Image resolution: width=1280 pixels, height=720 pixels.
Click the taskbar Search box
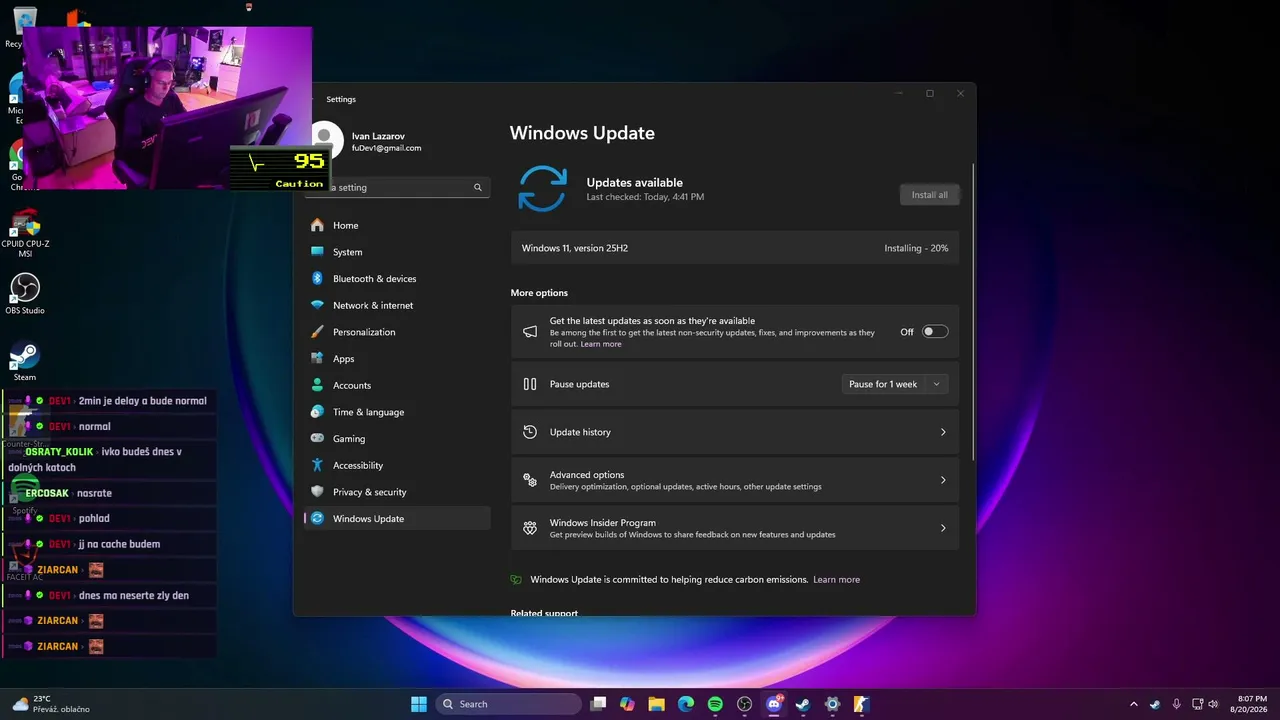[509, 704]
